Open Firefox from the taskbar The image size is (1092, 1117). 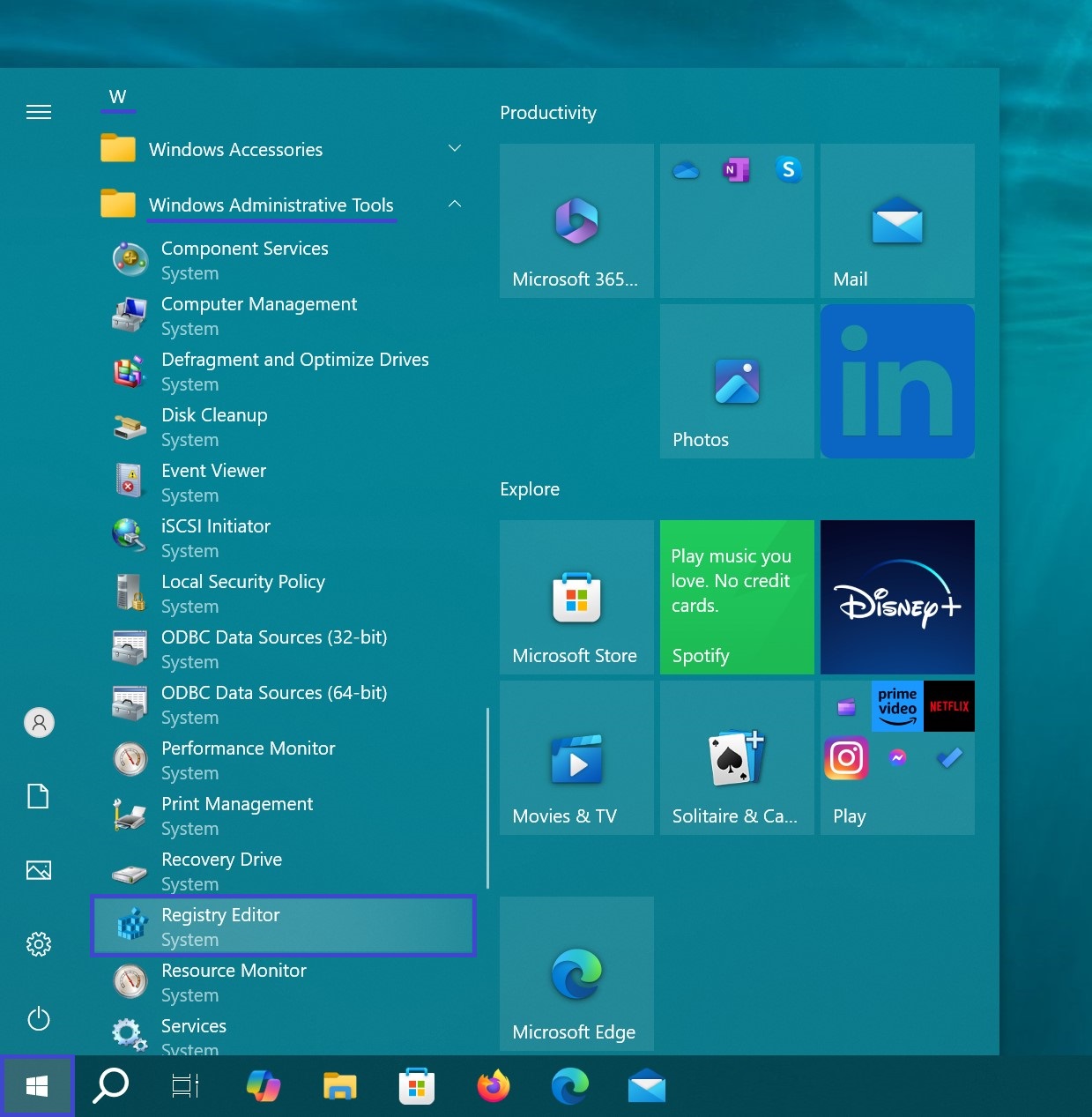coord(494,1086)
